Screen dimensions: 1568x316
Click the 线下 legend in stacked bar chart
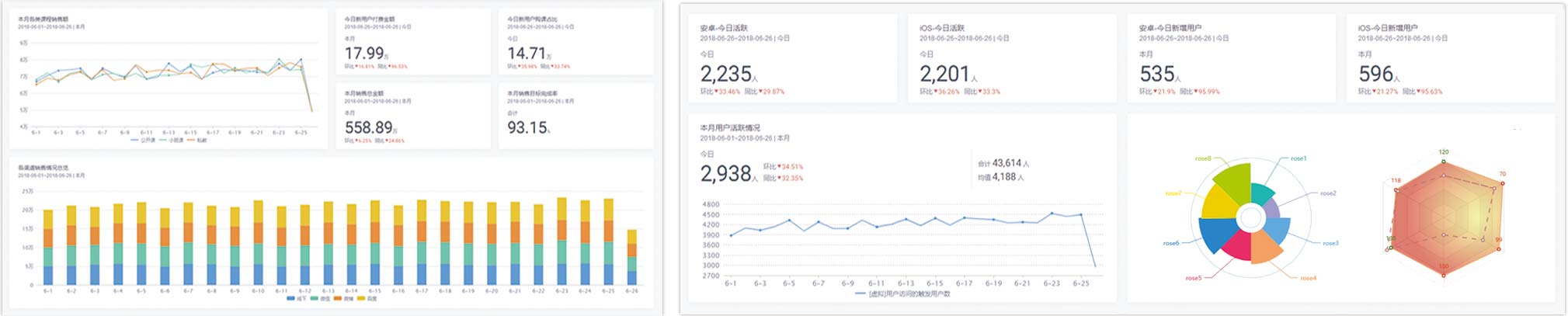(x=297, y=298)
